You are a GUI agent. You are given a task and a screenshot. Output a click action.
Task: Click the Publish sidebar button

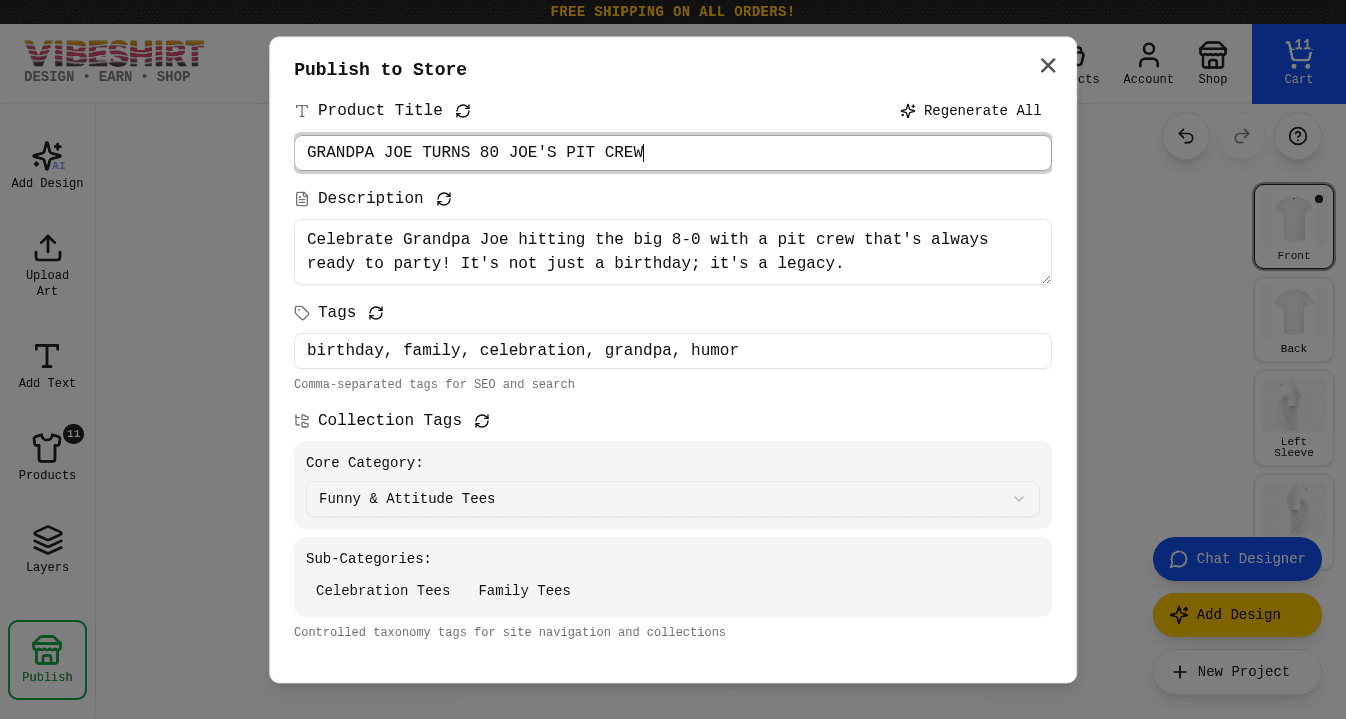click(x=47, y=660)
